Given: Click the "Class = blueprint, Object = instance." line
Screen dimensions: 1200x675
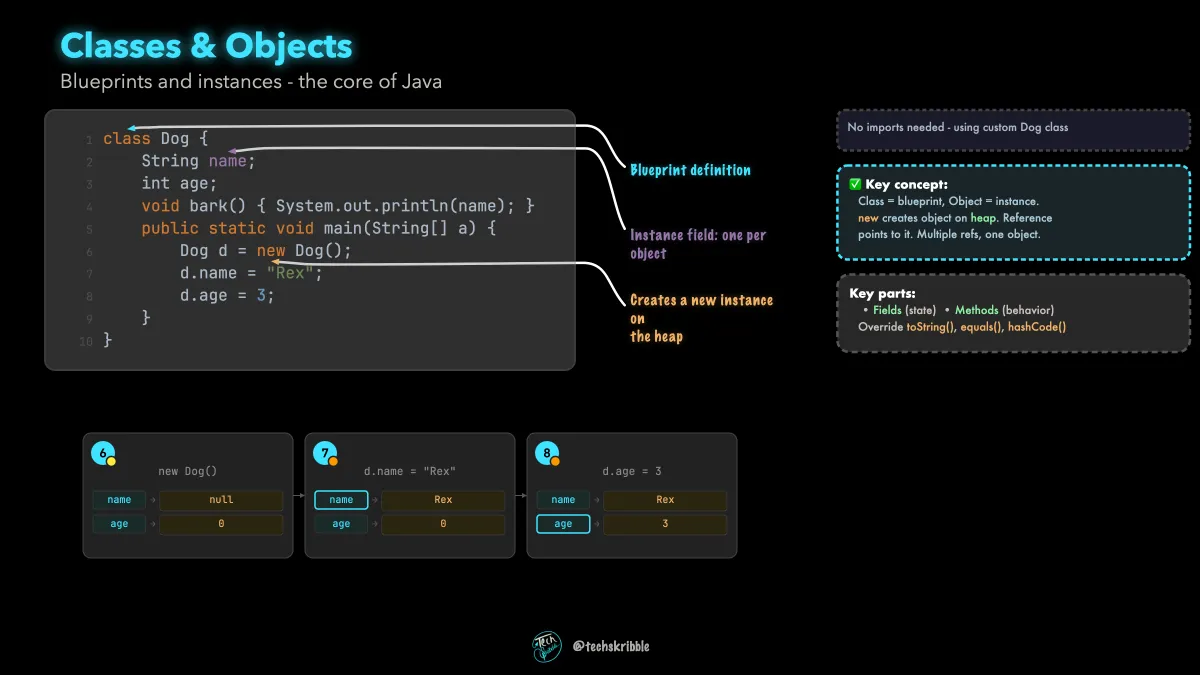Looking at the screenshot, I should (x=948, y=201).
